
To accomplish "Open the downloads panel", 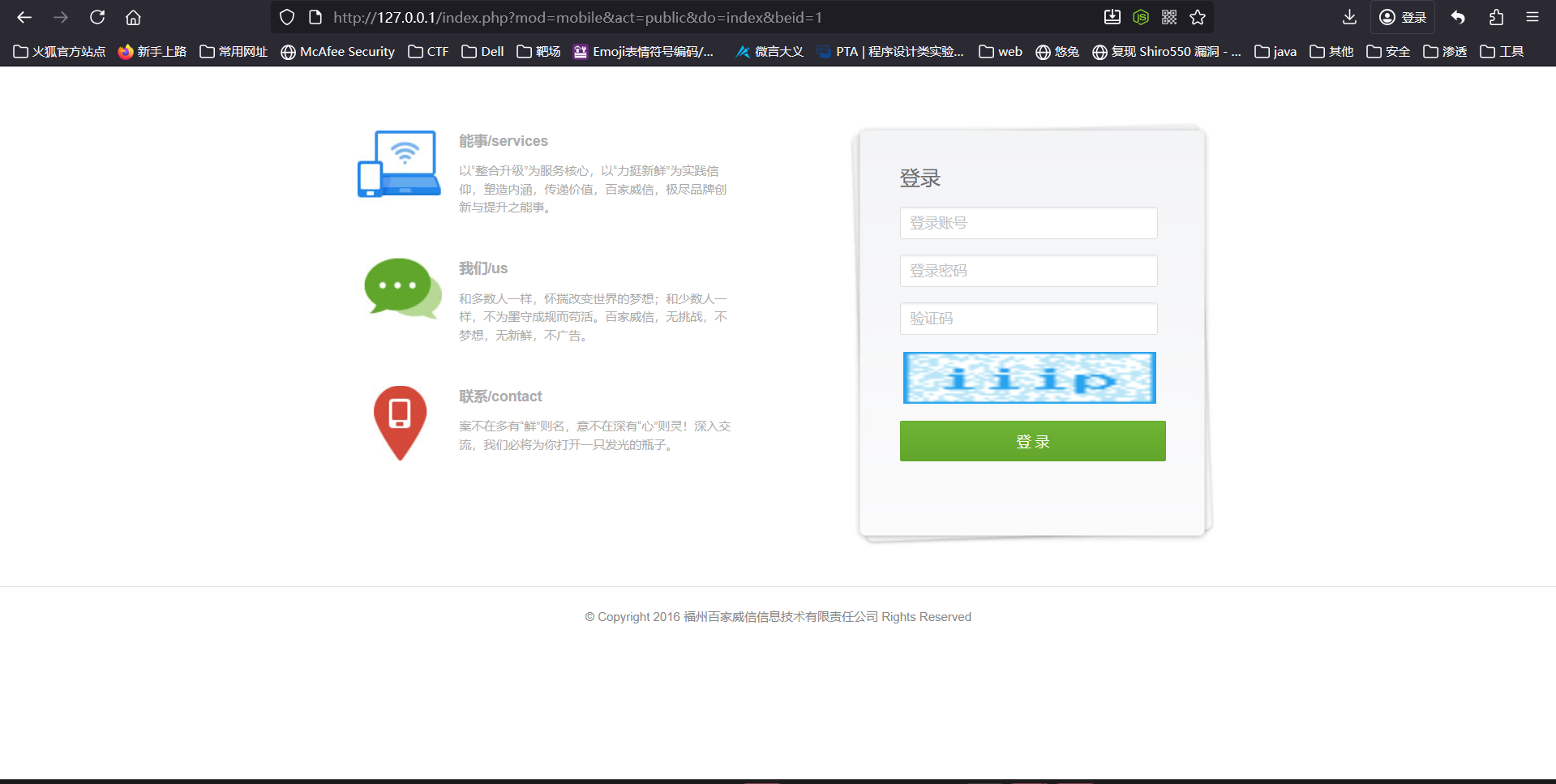I will pos(1349,17).
